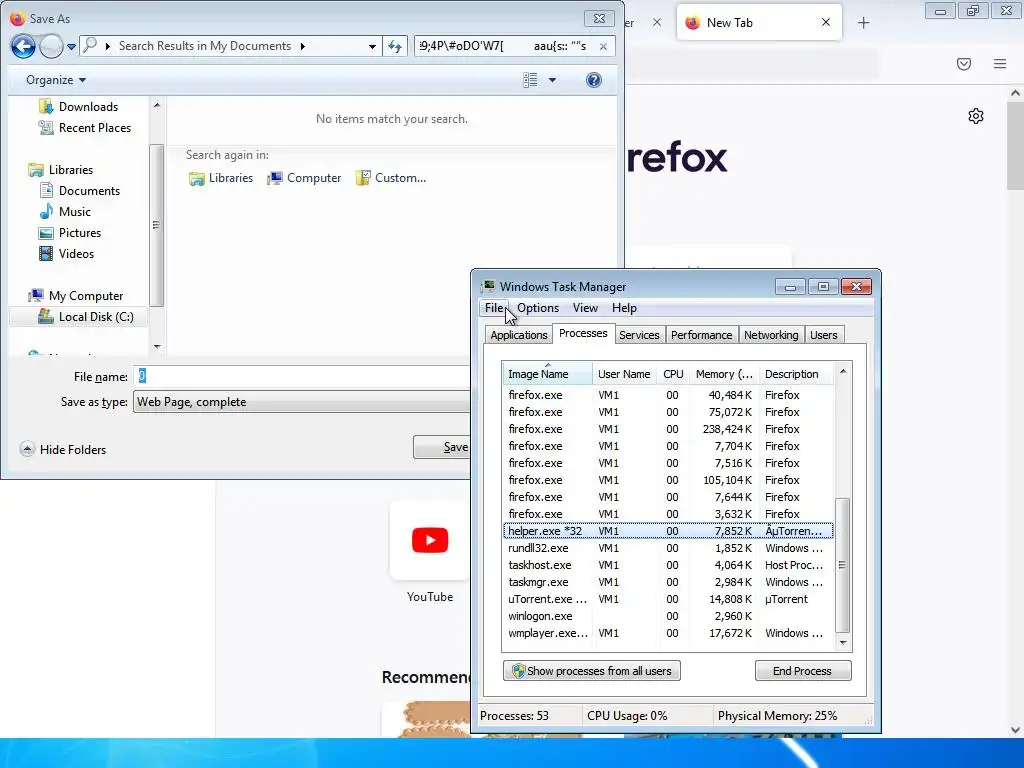This screenshot has width=1024, height=768.
Task: Click the File name input field
Action: 302,376
